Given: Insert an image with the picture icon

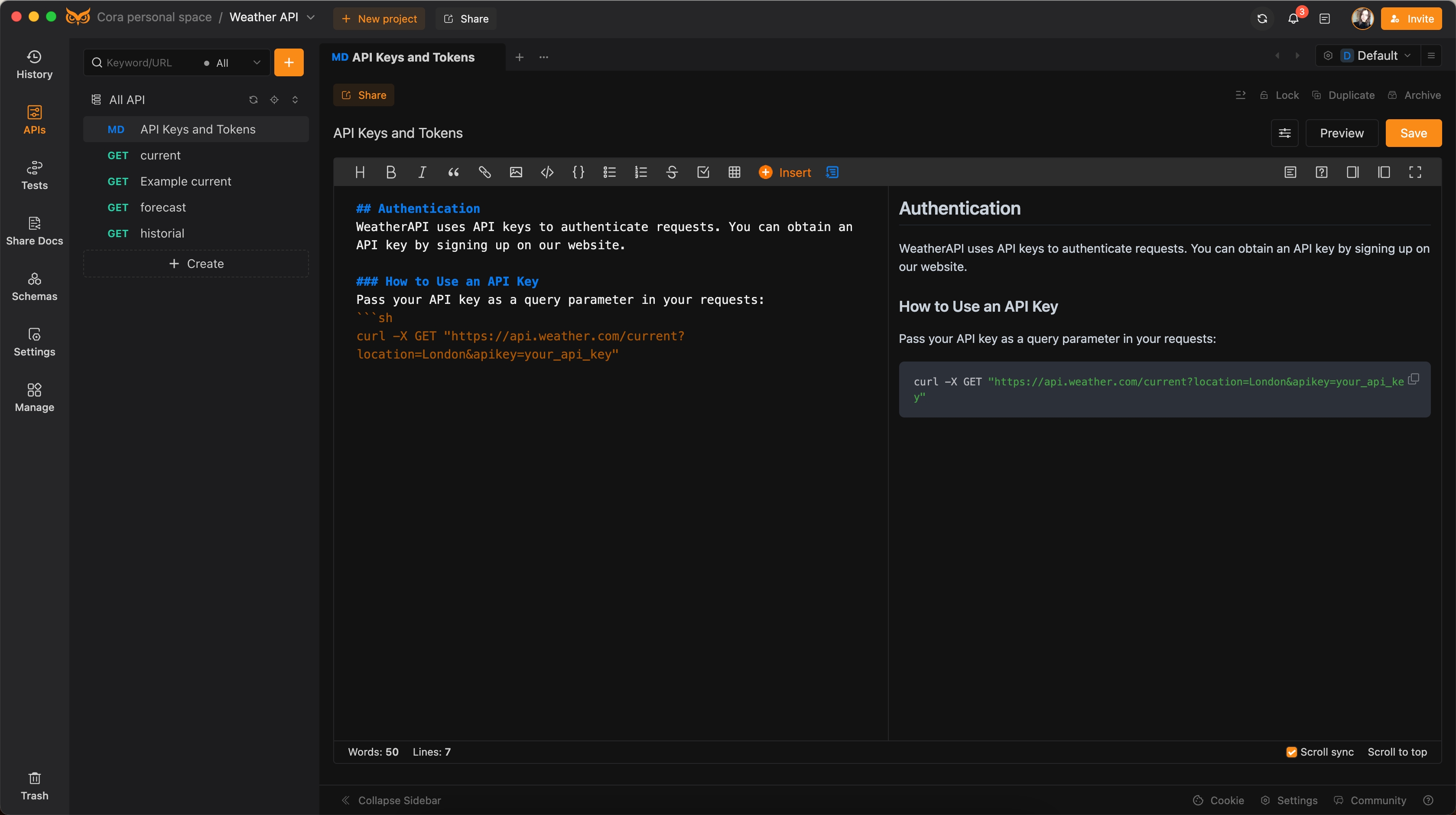Looking at the screenshot, I should coord(516,173).
